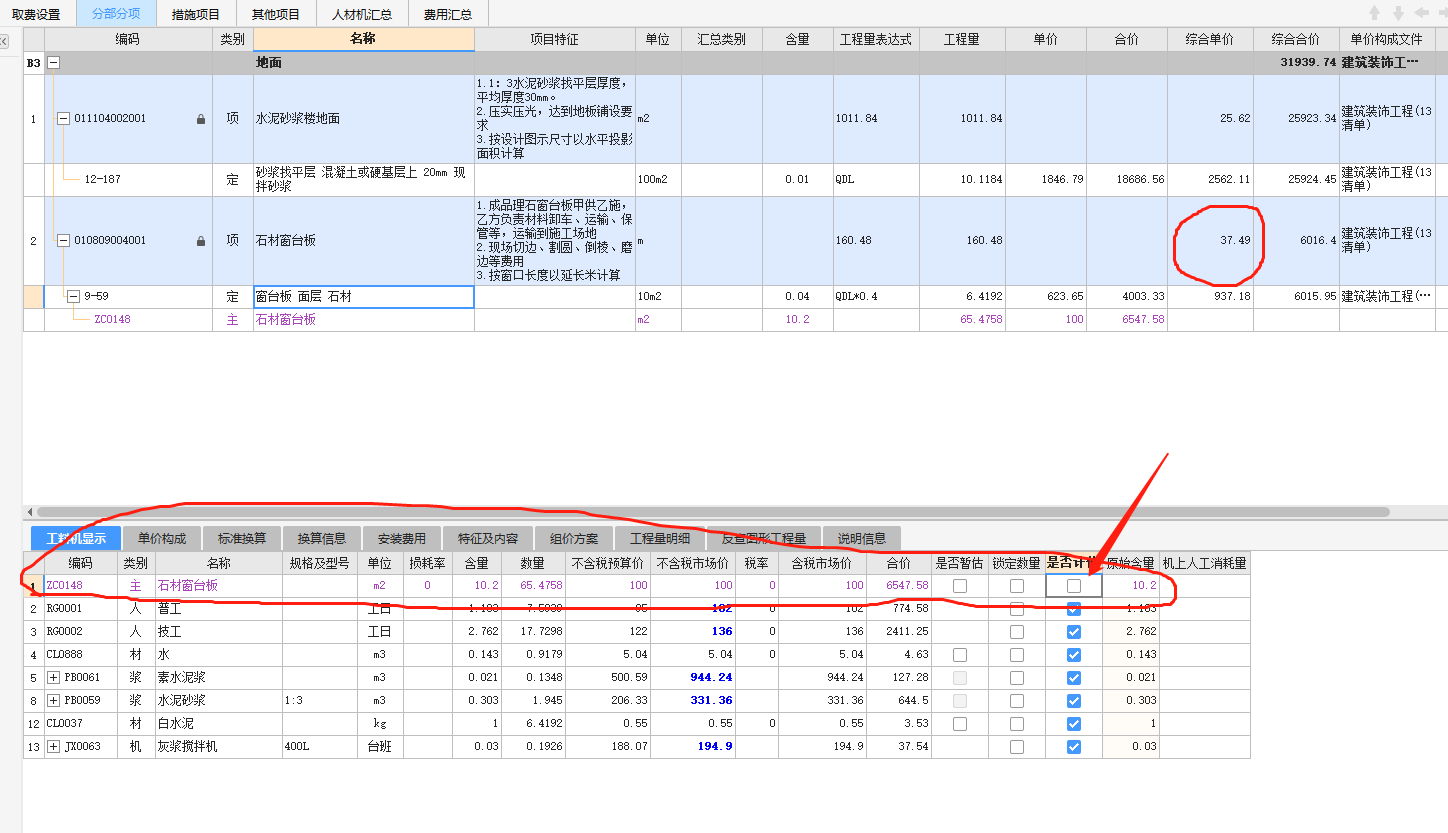
Task: Select the 安装费用 bottom tab
Action: (x=402, y=538)
